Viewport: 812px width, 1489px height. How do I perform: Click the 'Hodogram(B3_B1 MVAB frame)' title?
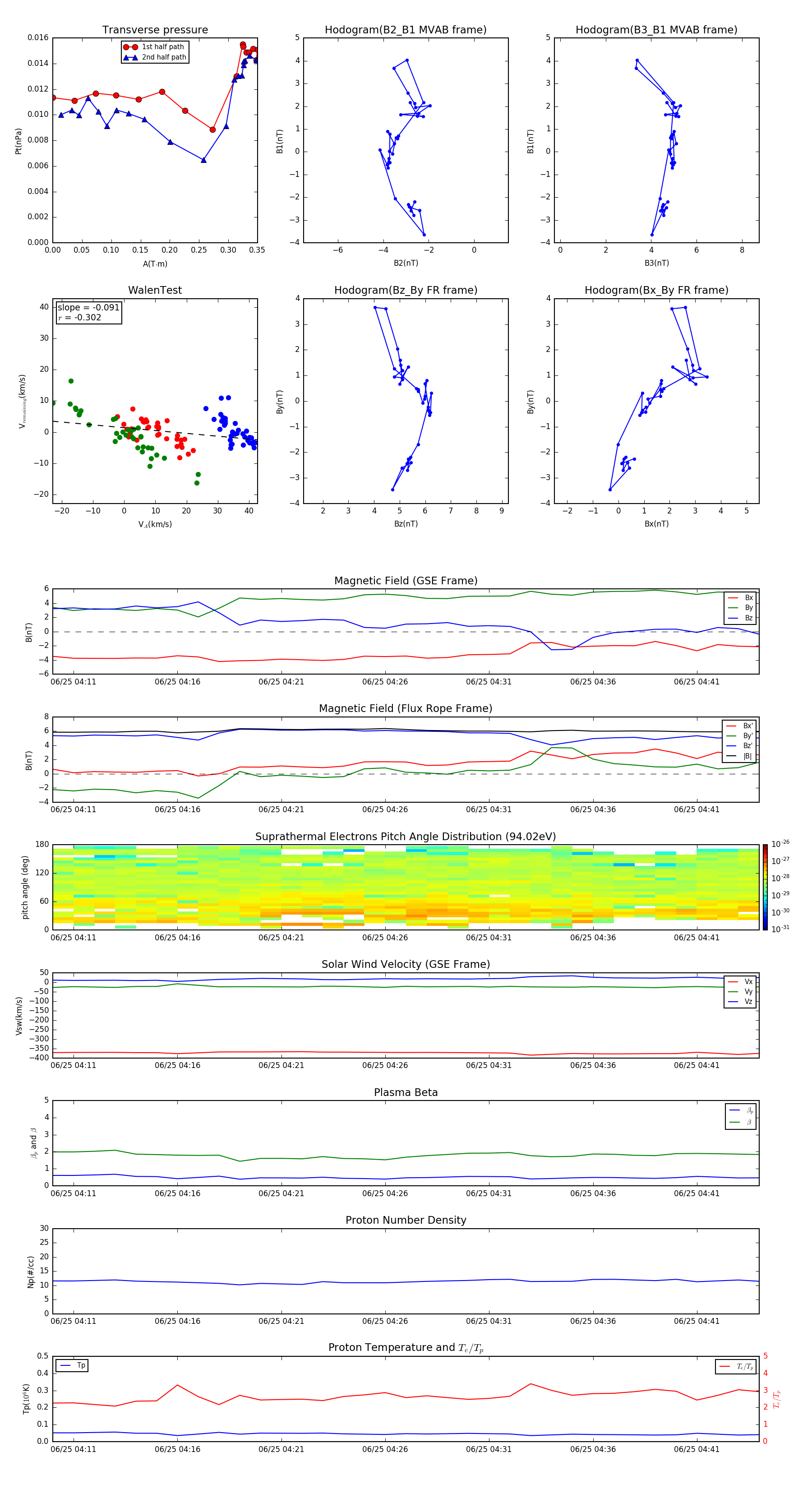click(656, 30)
